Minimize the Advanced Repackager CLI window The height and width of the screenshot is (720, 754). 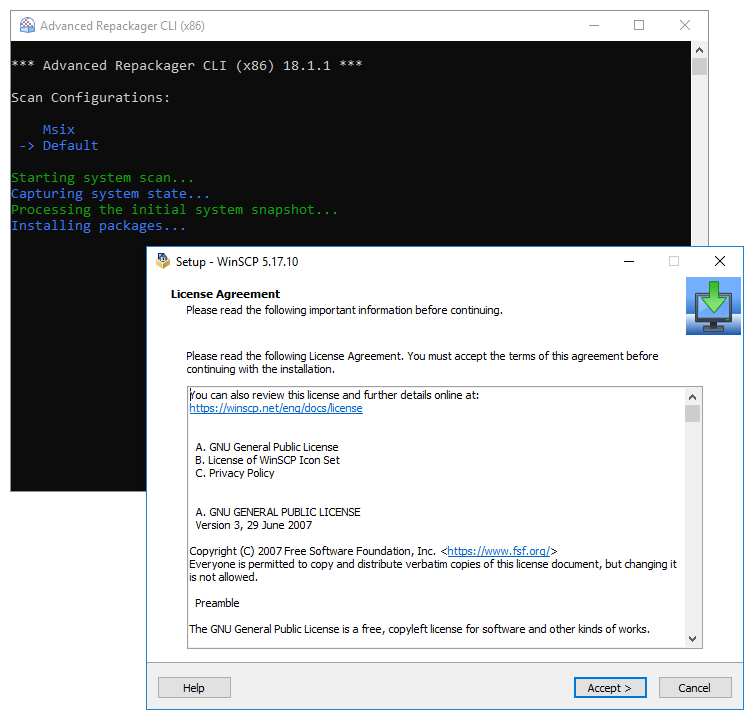point(594,25)
